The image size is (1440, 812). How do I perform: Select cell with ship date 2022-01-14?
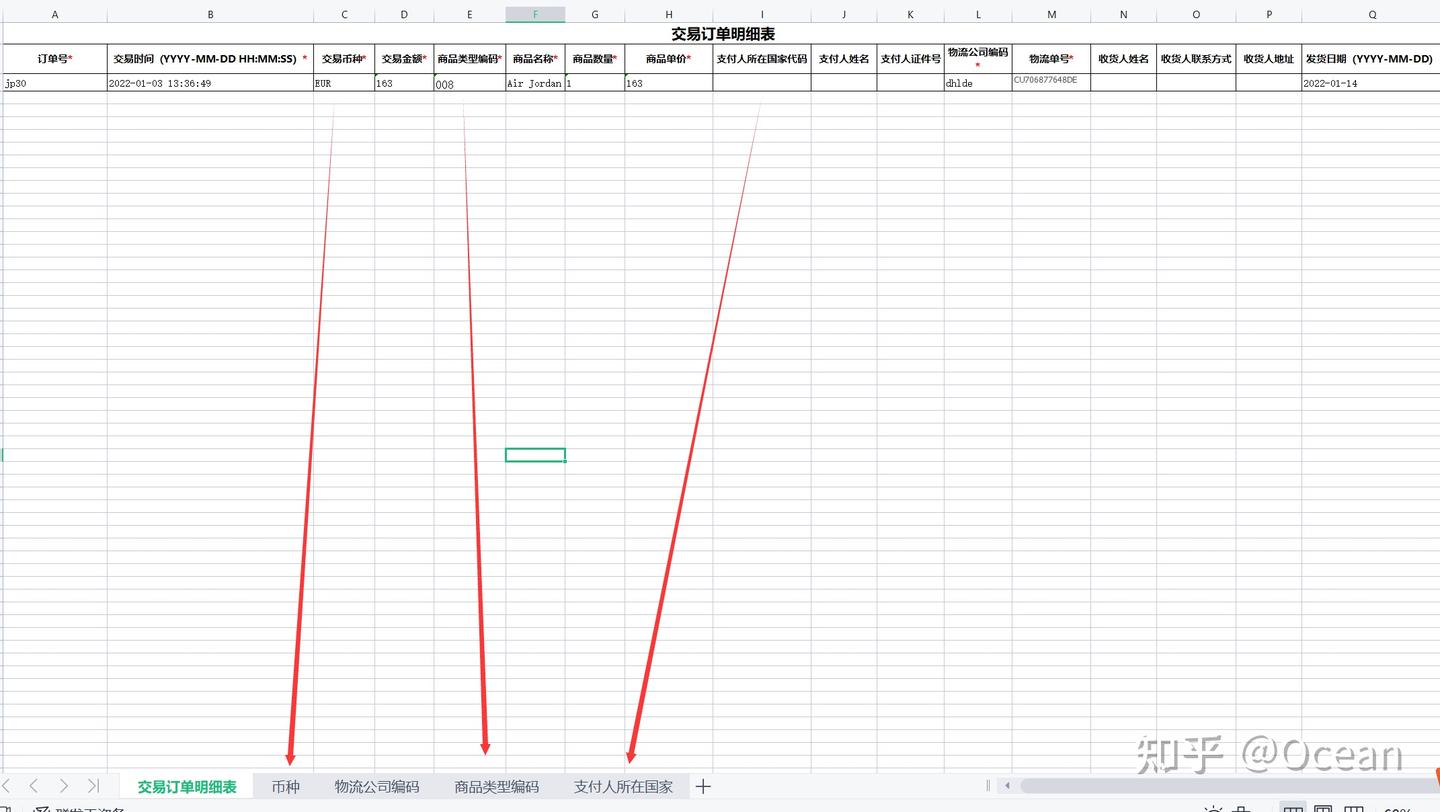pos(1371,83)
